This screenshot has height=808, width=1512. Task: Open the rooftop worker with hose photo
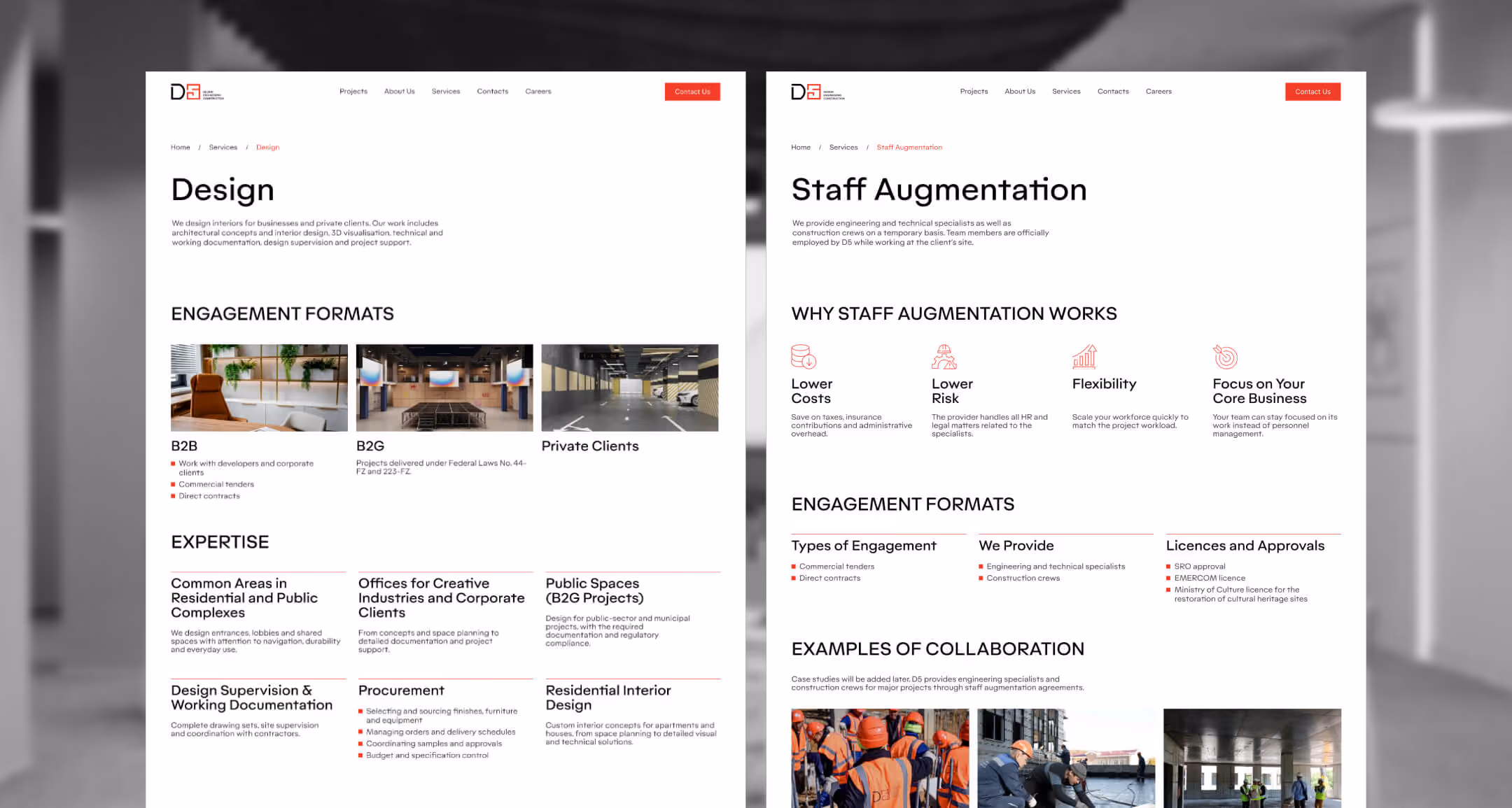point(1066,758)
